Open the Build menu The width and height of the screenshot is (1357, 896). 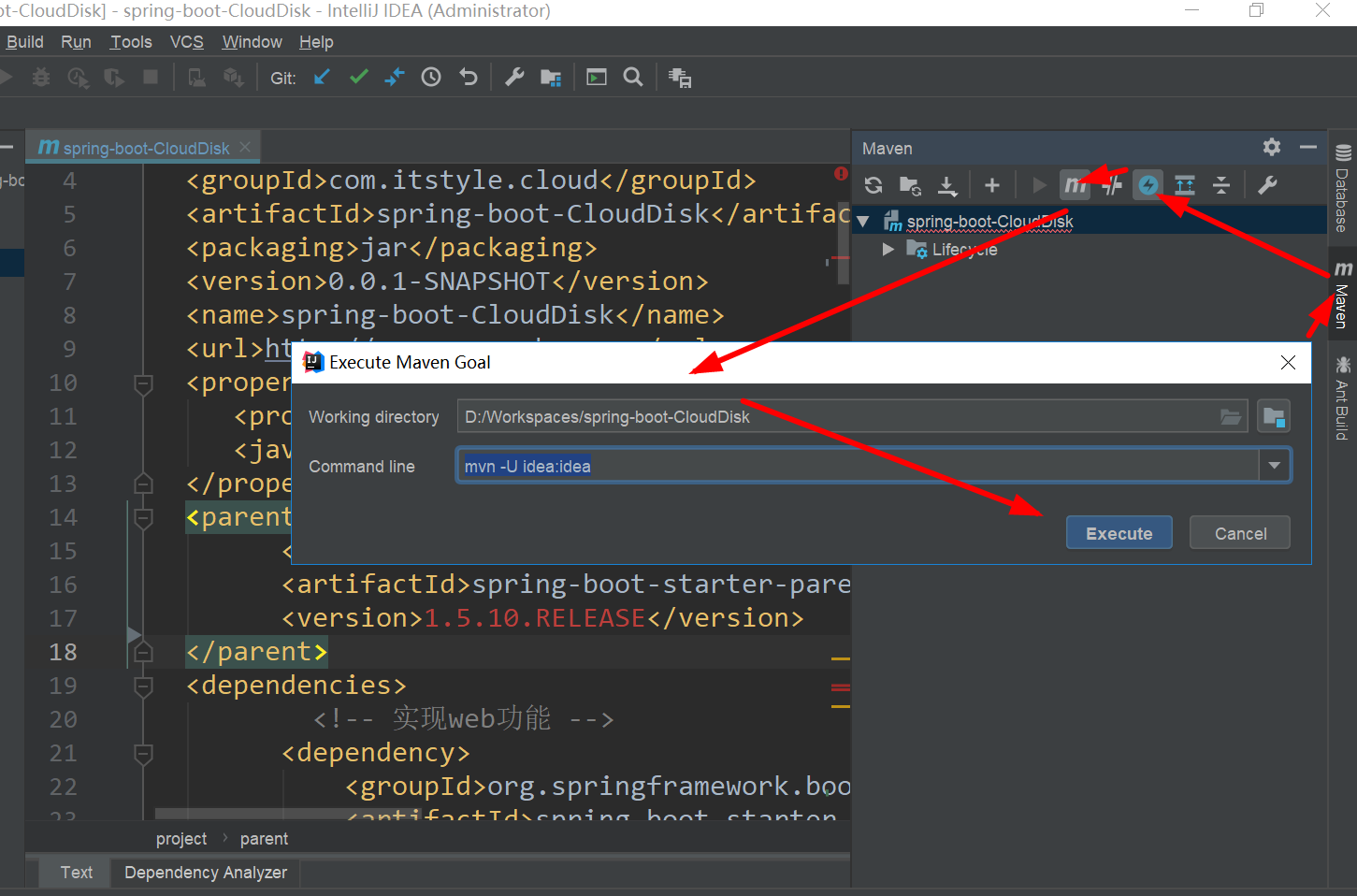tap(24, 42)
